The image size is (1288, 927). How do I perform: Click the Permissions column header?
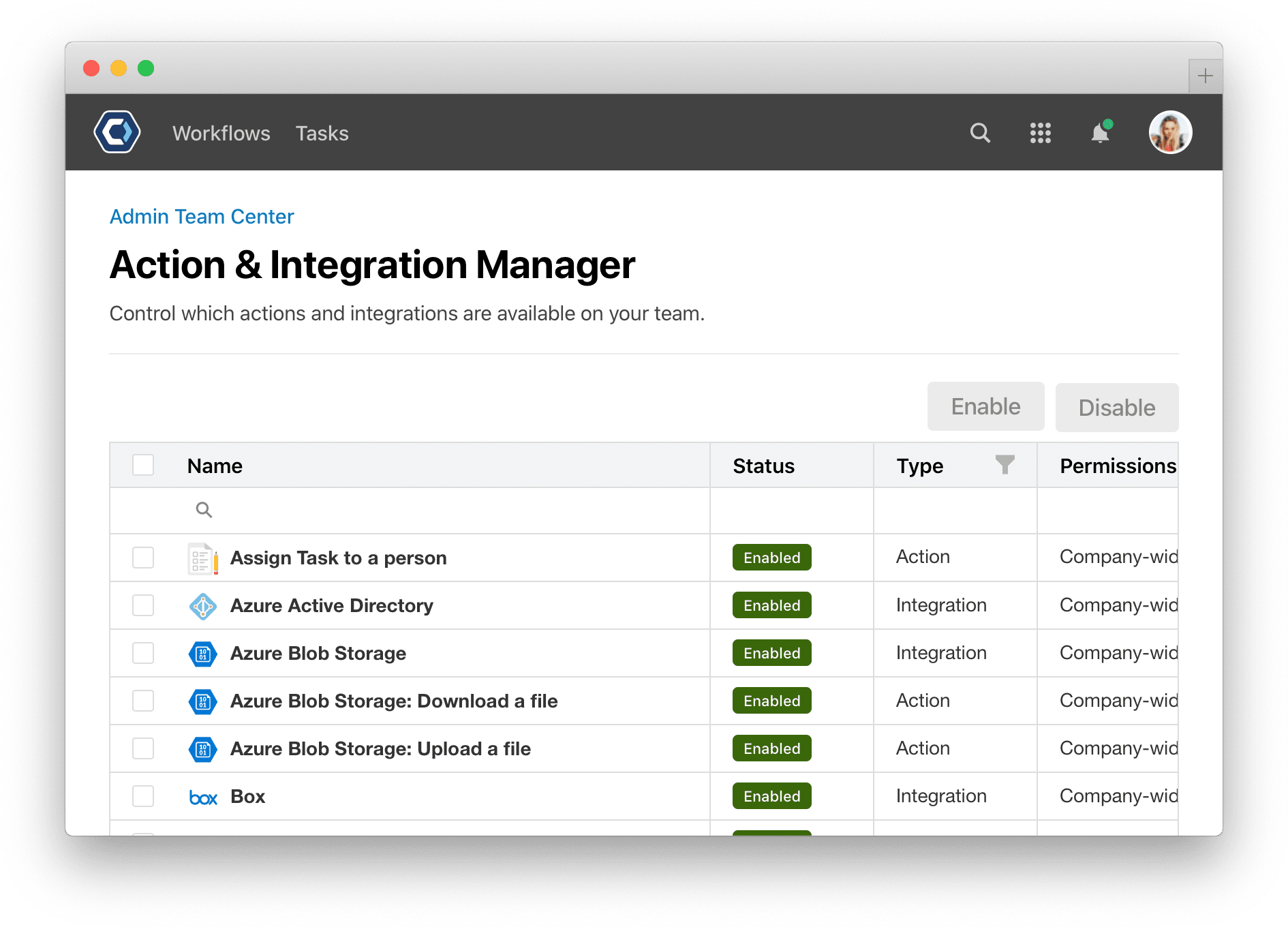pos(1118,466)
